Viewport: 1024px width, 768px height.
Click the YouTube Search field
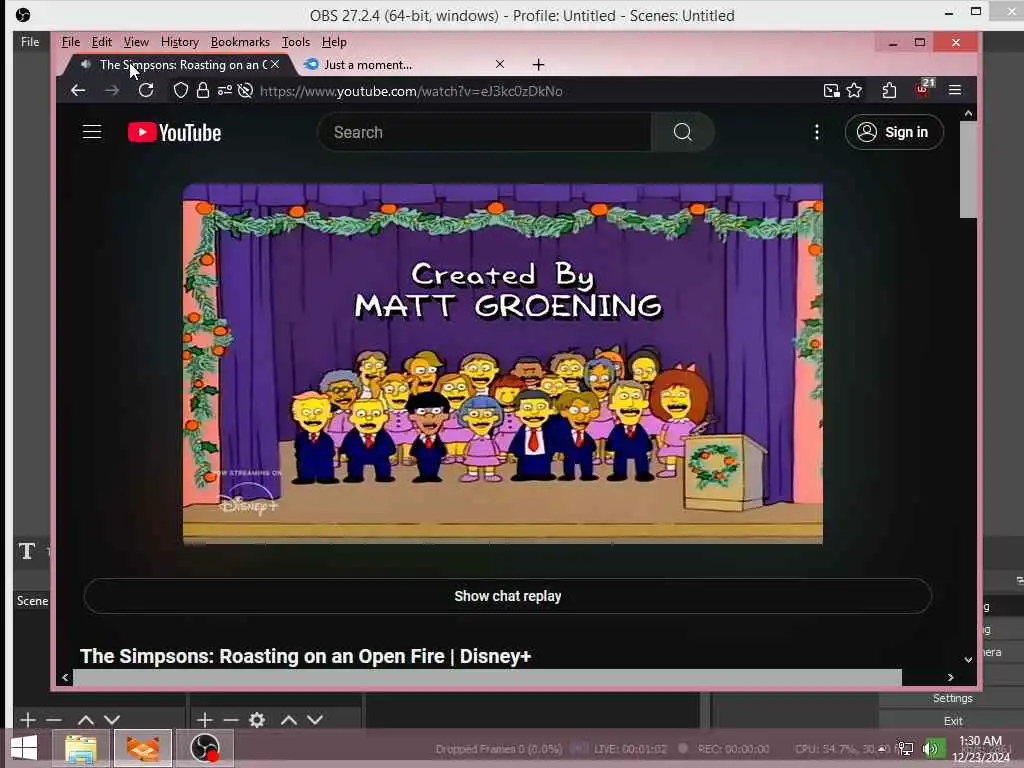click(x=485, y=132)
